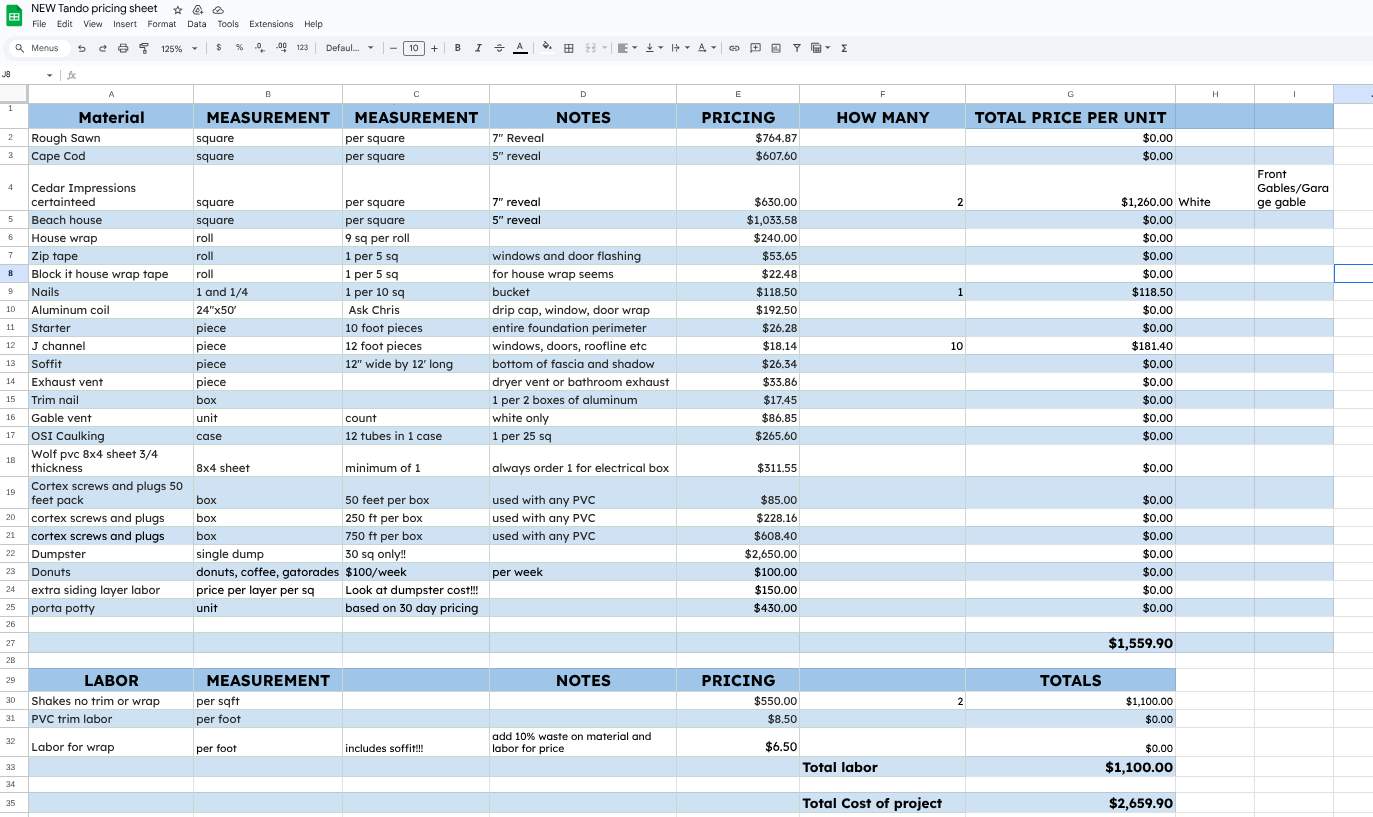Image resolution: width=1373 pixels, height=817 pixels.
Task: Insert a comment
Action: coord(755,48)
